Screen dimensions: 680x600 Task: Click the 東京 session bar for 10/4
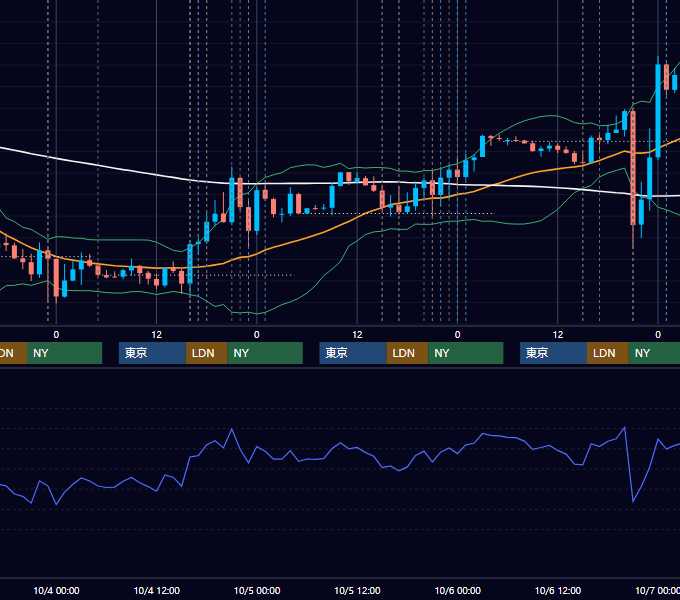point(152,353)
